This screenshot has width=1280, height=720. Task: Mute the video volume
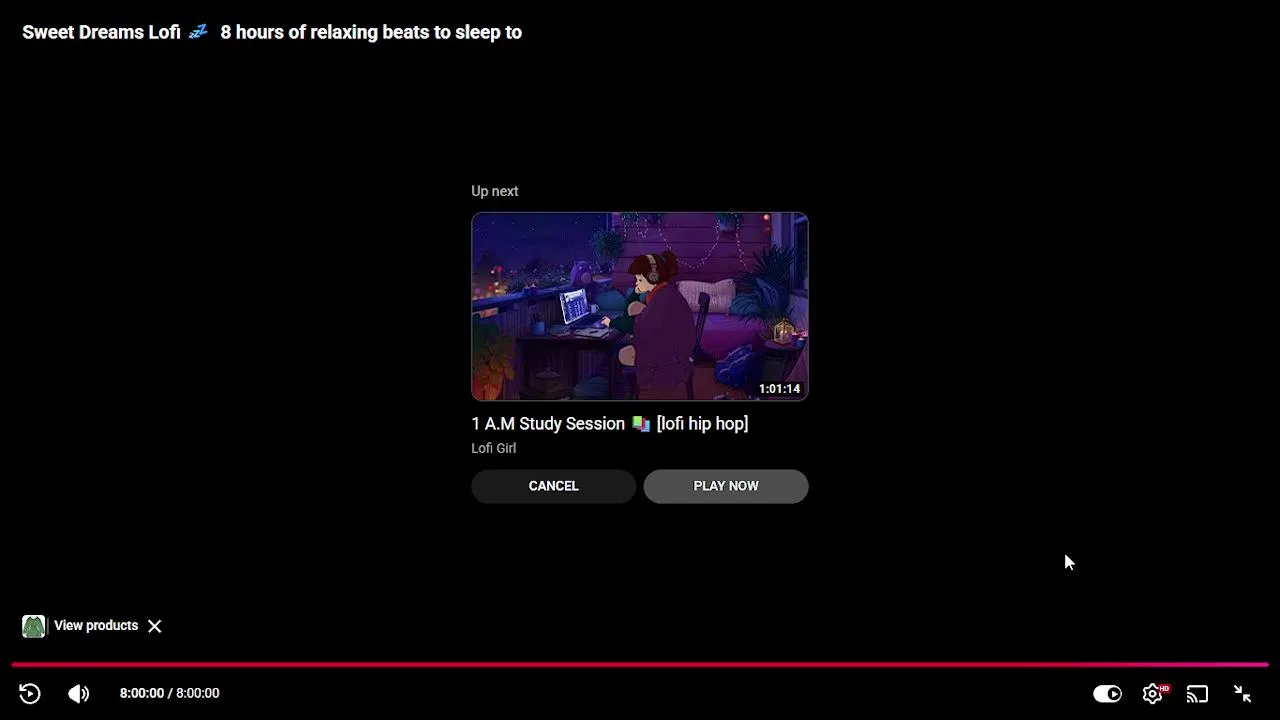click(x=79, y=693)
